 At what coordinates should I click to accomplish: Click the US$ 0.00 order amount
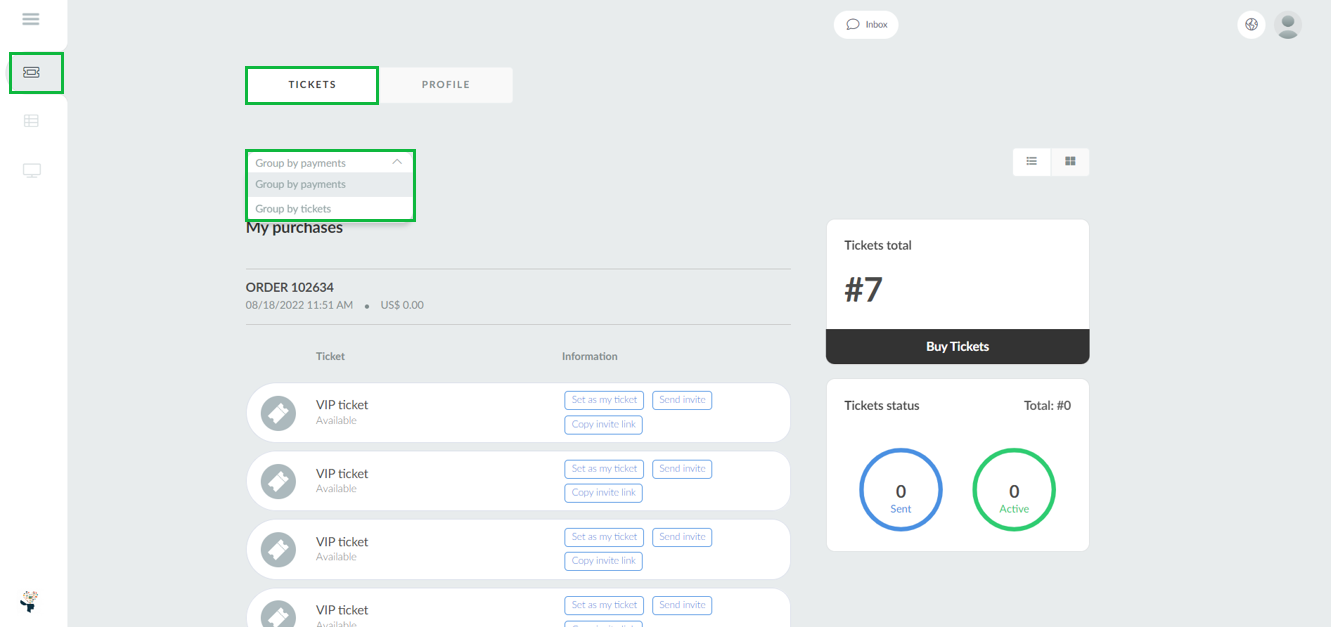tap(402, 305)
